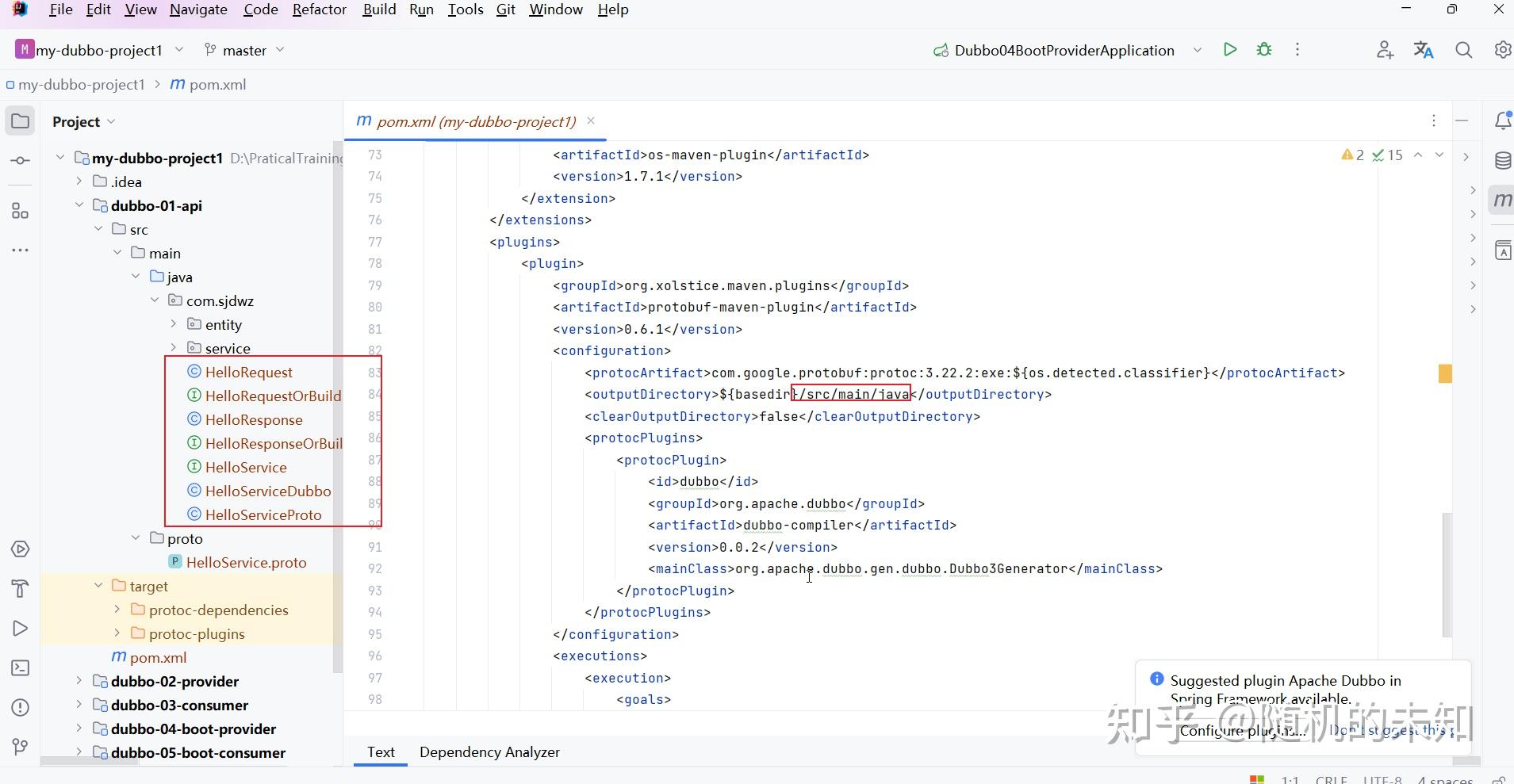Switch to the Dependency Analyzer tab

[x=489, y=751]
